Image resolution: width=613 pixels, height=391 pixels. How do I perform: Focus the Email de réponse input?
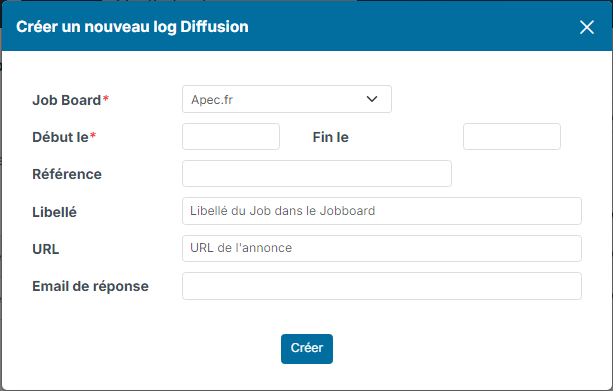pos(382,286)
